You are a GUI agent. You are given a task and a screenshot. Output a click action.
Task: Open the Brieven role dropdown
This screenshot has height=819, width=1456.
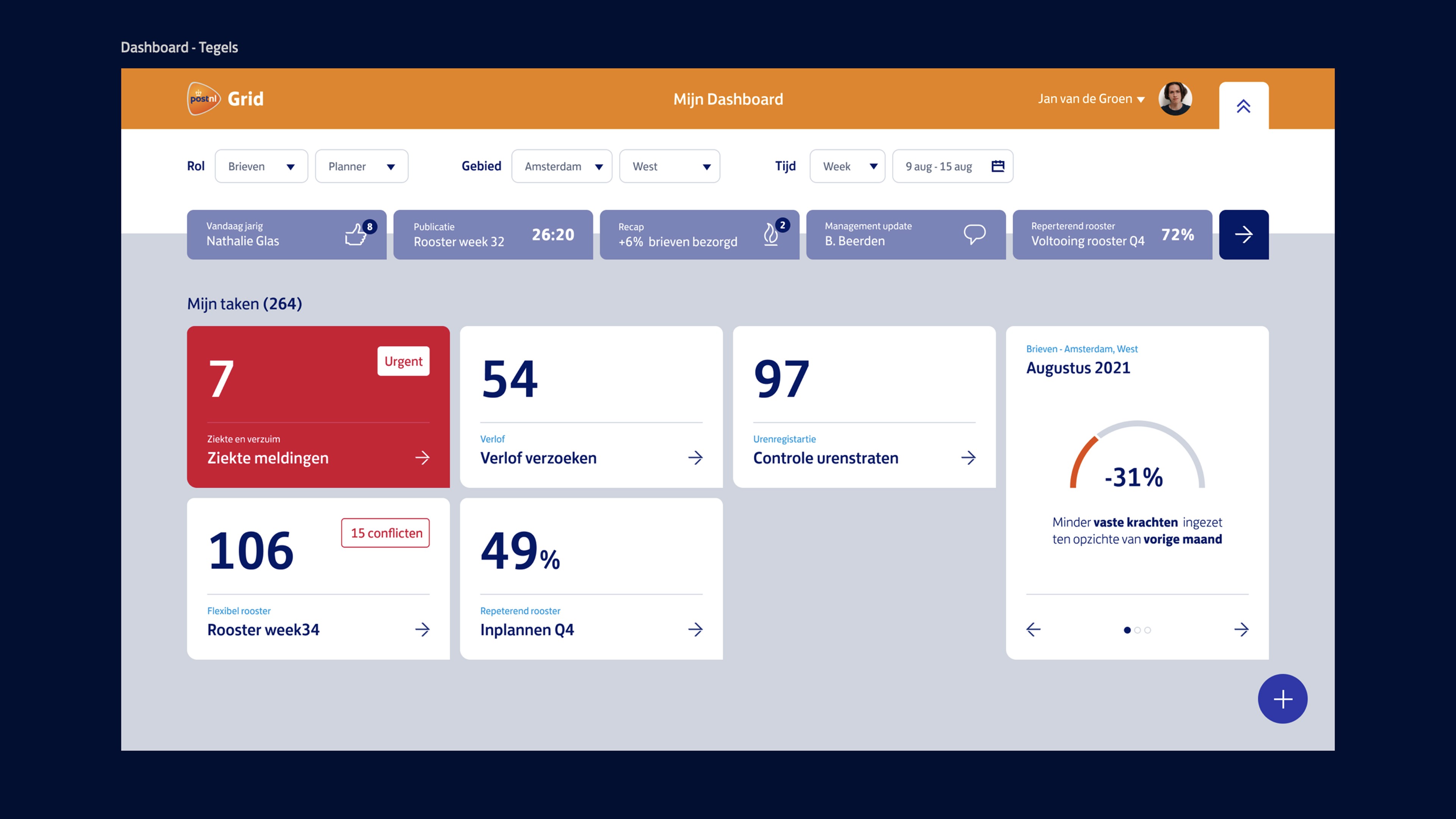pyautogui.click(x=261, y=166)
